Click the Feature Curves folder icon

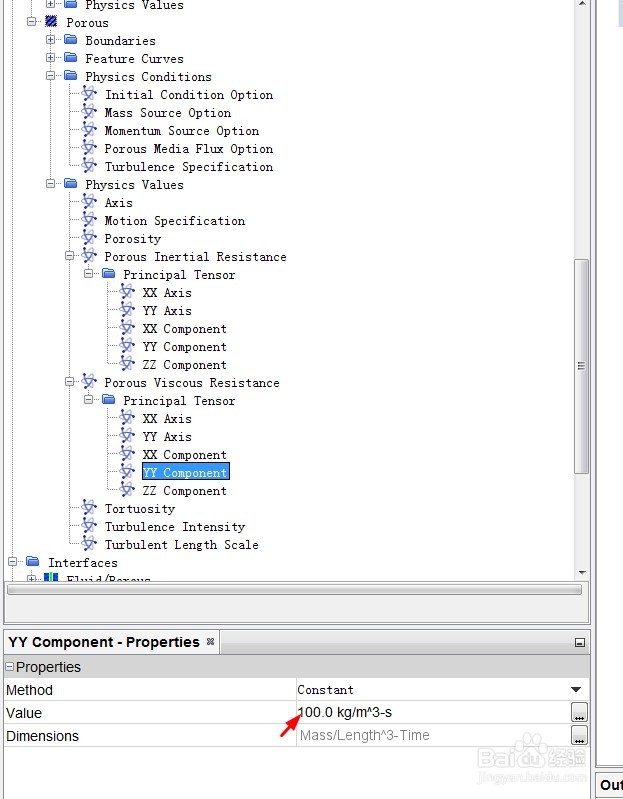coord(70,58)
